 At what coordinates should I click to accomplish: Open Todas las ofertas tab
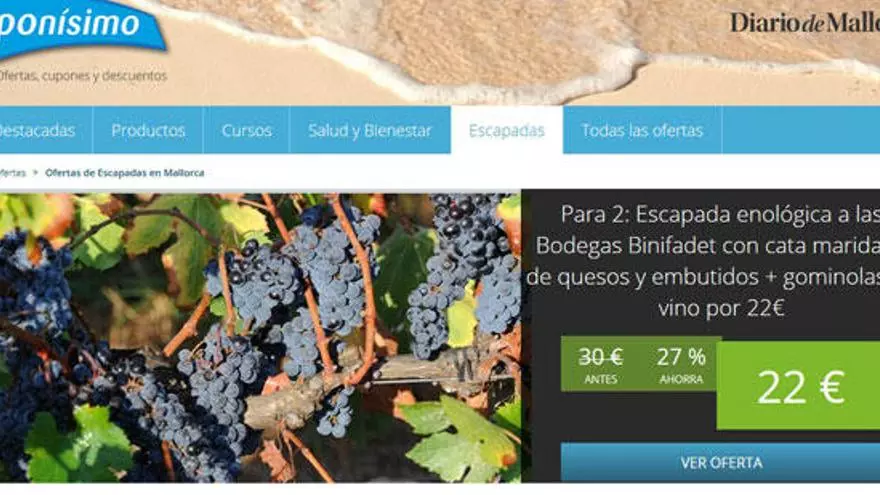(x=642, y=130)
